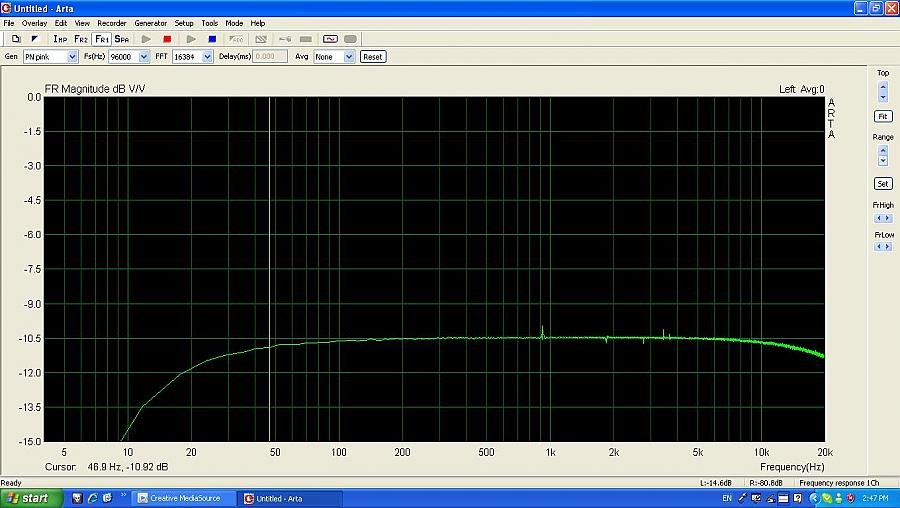
Task: Click the 'R:-80.8dB' status bar entry
Action: tap(766, 483)
